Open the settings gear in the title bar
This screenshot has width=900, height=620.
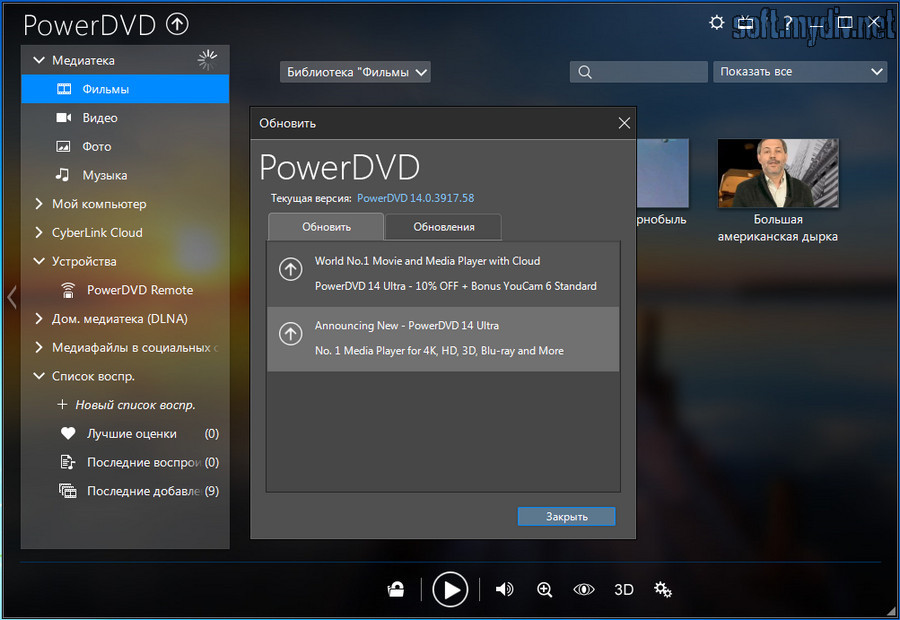pyautogui.click(x=716, y=22)
